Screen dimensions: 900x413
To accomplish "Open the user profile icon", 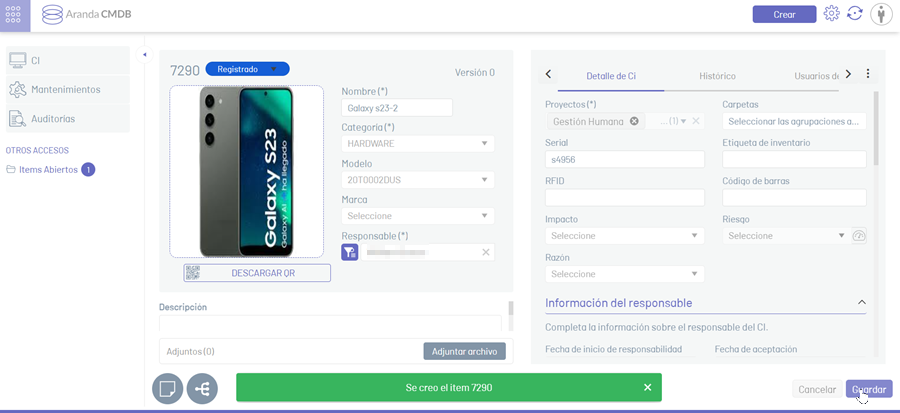I will point(881,14).
